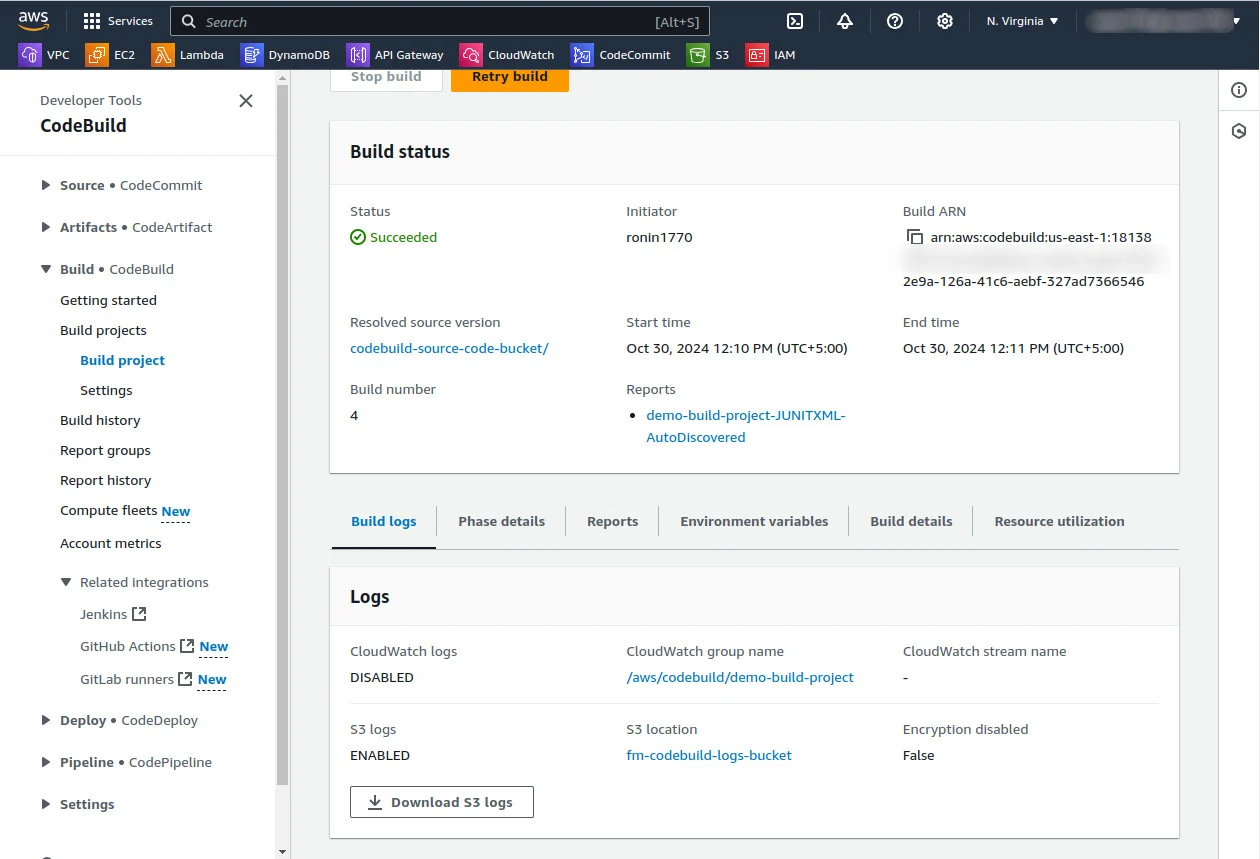This screenshot has height=859, width=1260.
Task: Close the CodeBuild navigation panel
Action: (x=246, y=101)
